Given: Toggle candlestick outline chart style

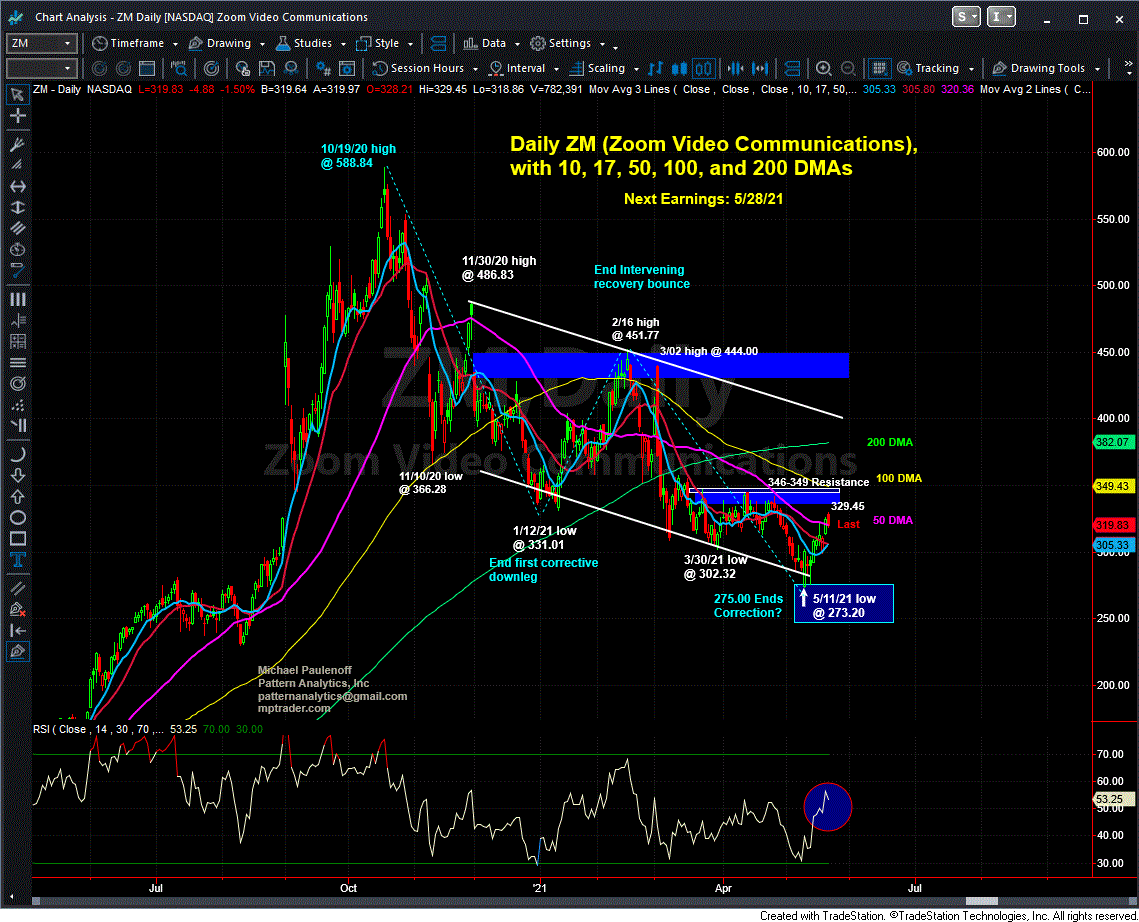Looking at the screenshot, I should [x=703, y=69].
